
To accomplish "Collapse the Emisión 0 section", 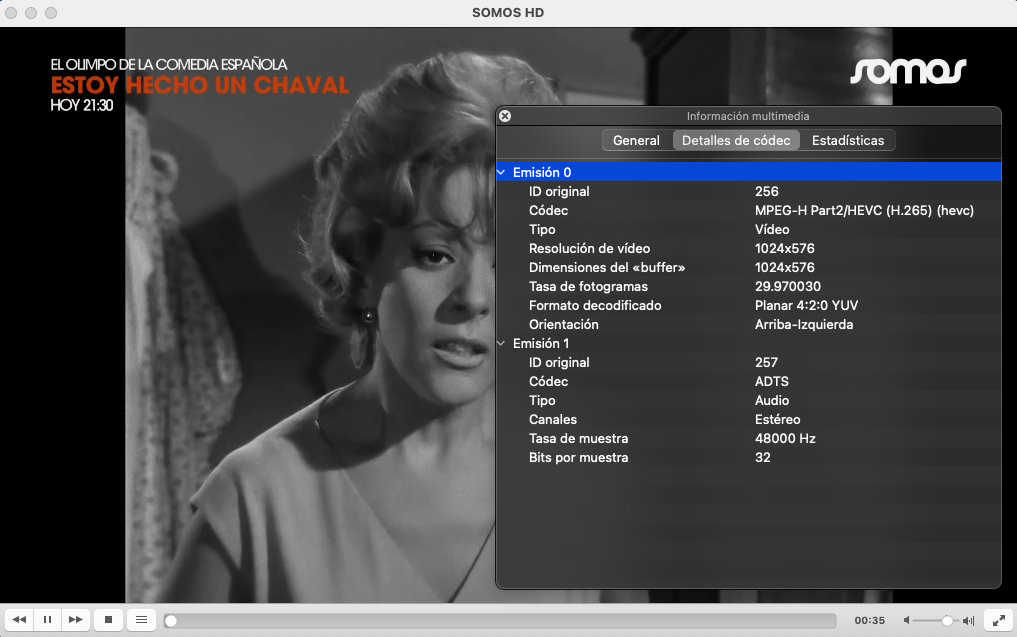I will [x=502, y=173].
